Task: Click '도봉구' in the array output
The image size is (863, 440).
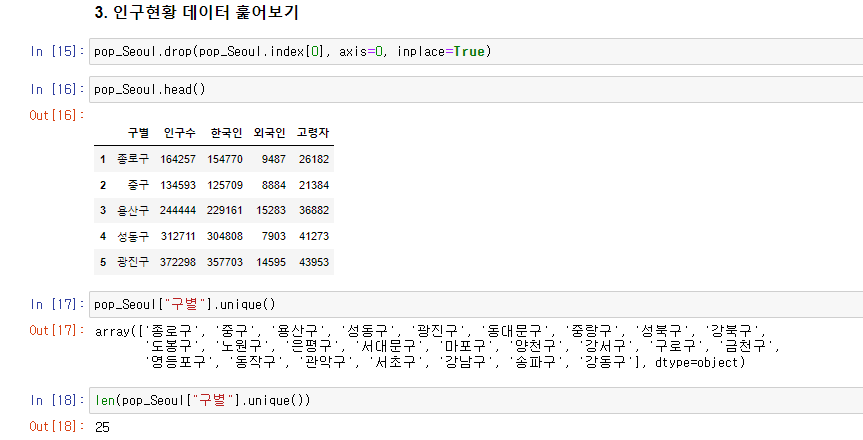Action: click(172, 346)
